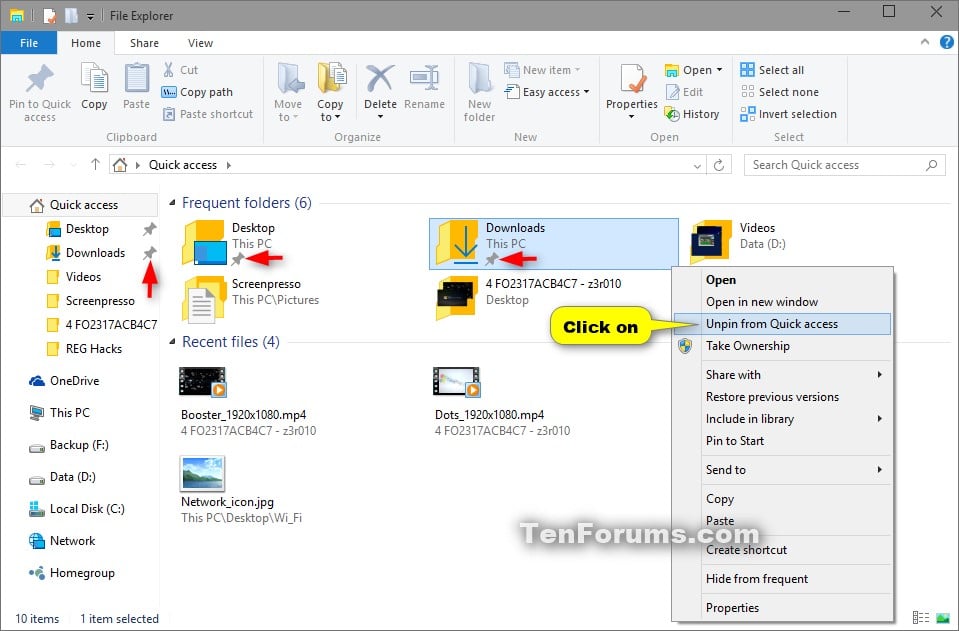Select Network_icon.jpg file
Viewport: 959px width, 631px height.
(241, 490)
